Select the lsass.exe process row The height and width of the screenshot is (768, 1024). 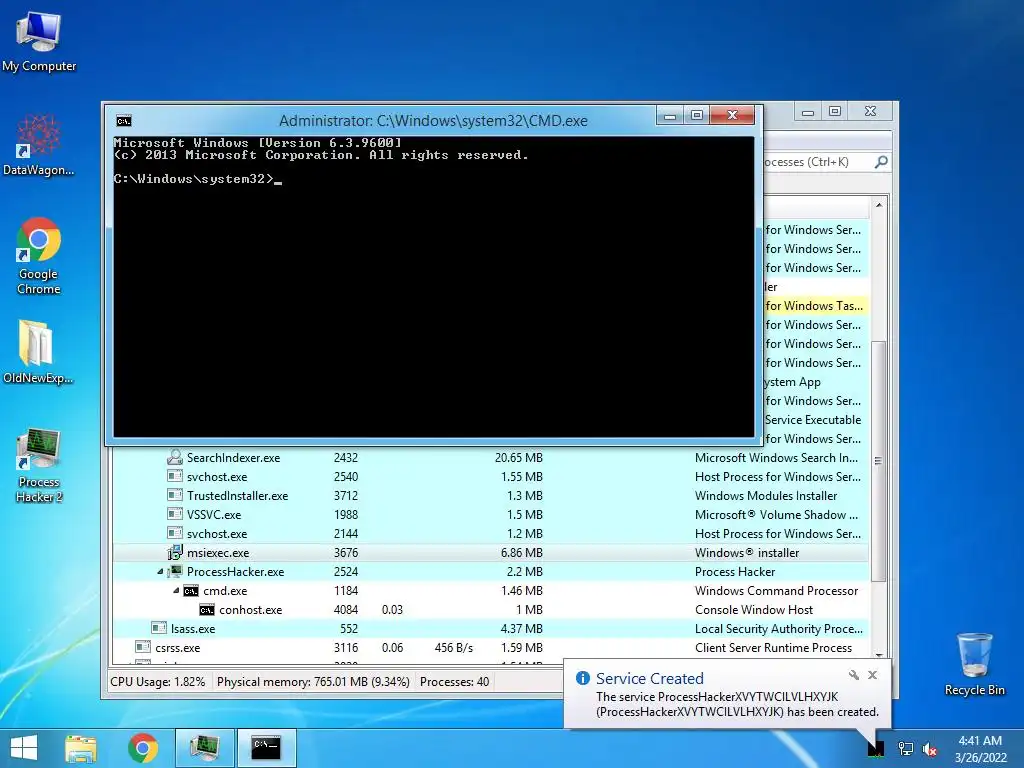(x=490, y=629)
